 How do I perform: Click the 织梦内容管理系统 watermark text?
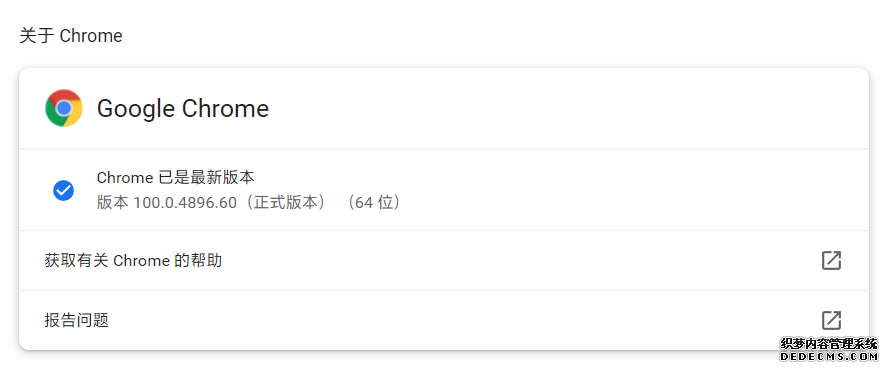pos(829,344)
